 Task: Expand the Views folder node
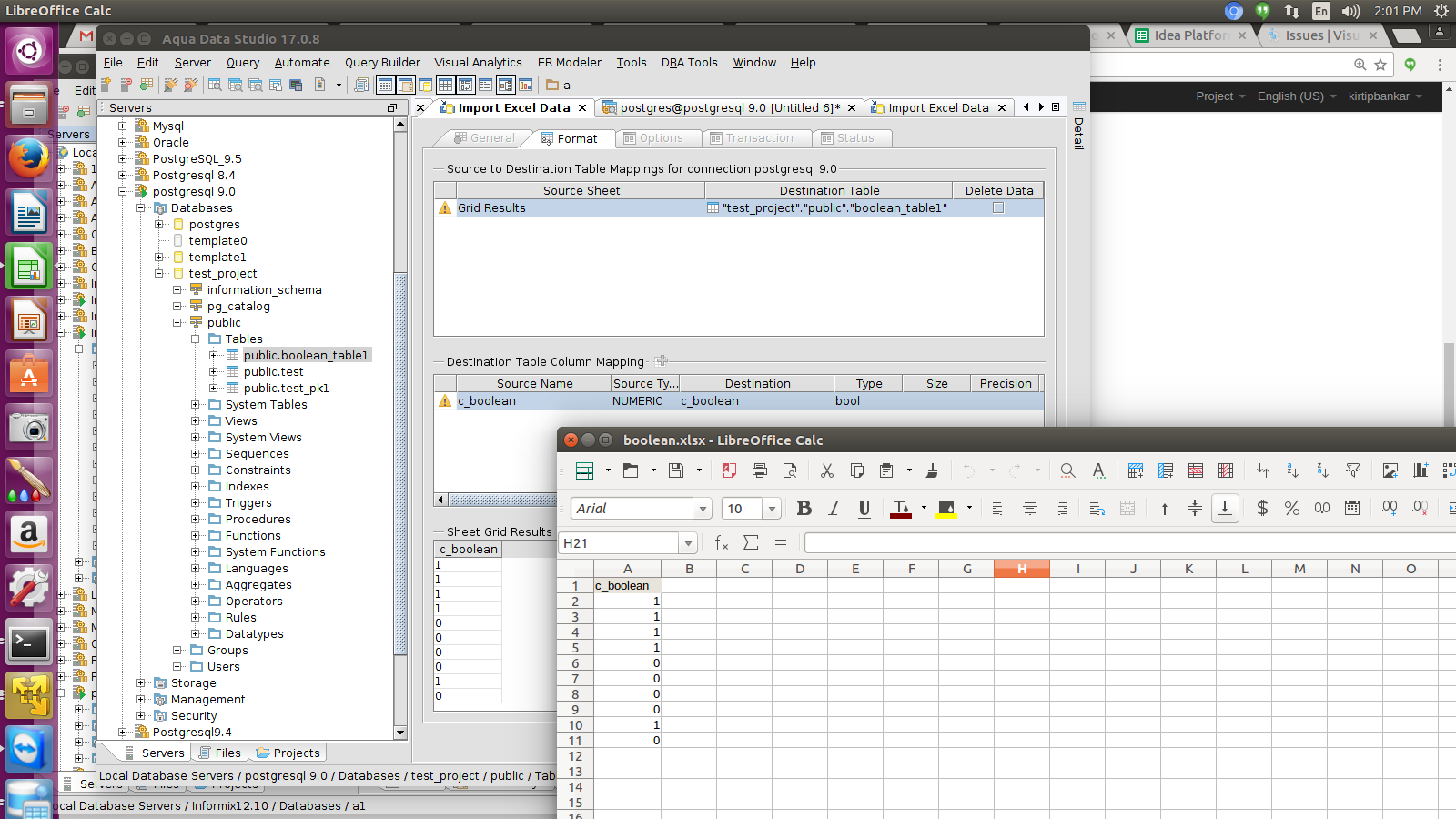pos(196,420)
